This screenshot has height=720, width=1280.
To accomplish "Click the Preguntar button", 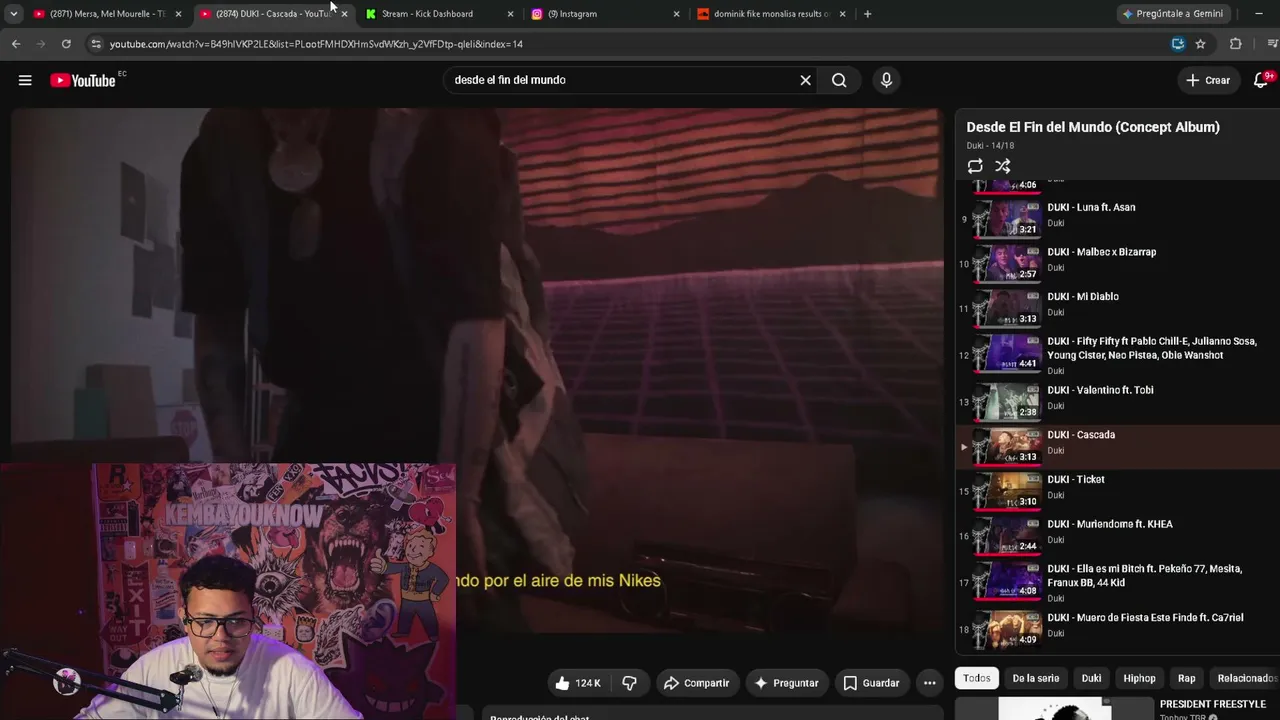I will (786, 683).
